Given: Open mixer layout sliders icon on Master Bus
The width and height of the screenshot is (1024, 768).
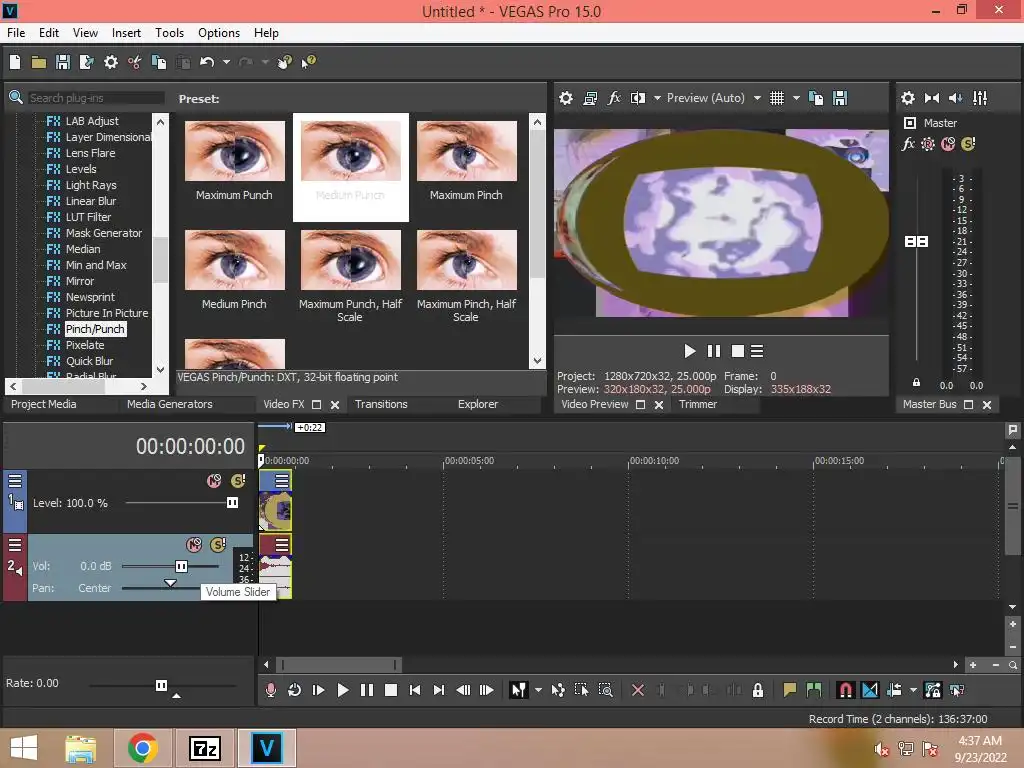Looking at the screenshot, I should coord(980,98).
